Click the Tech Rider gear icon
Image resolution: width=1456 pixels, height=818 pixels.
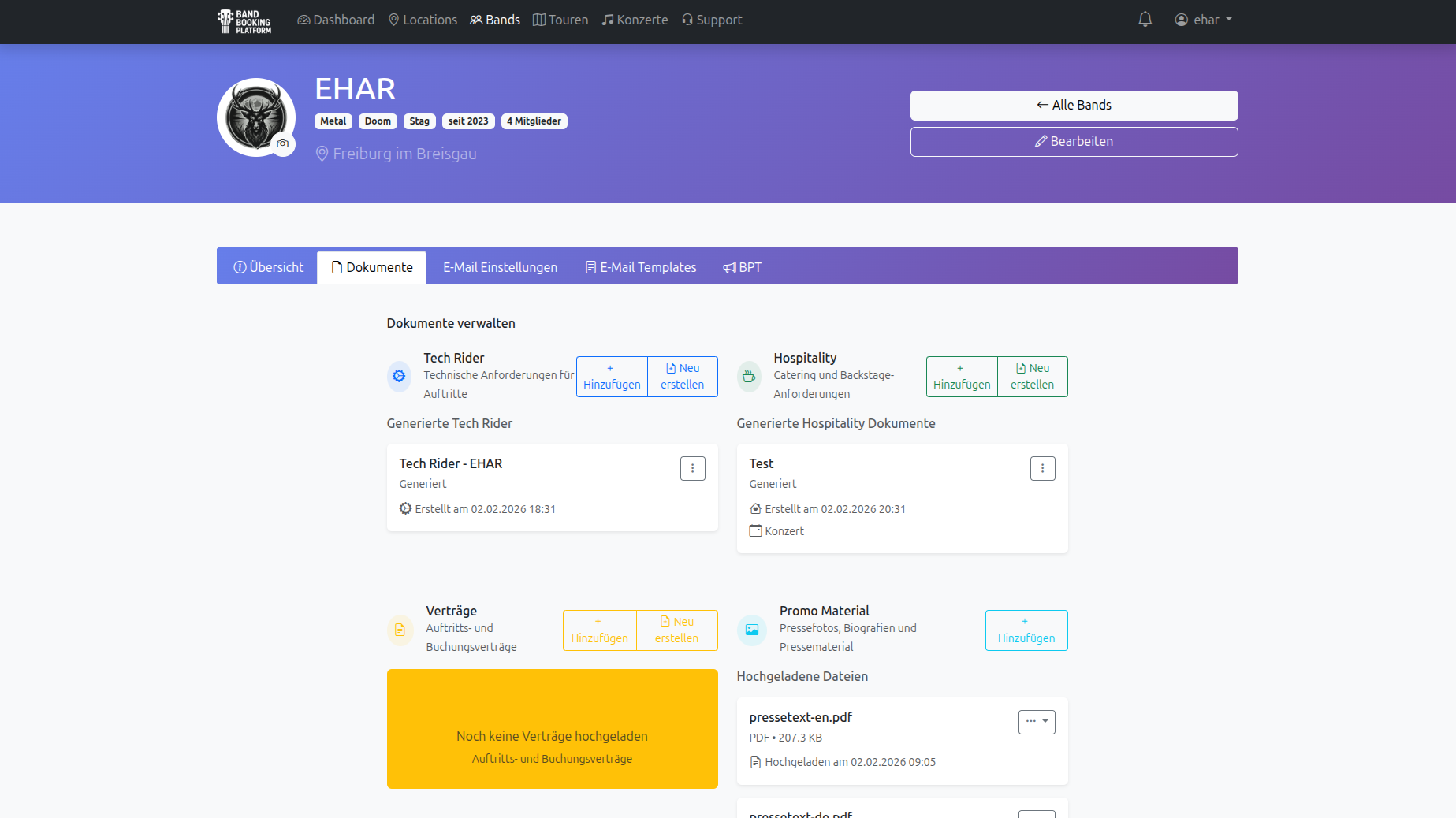(x=399, y=376)
